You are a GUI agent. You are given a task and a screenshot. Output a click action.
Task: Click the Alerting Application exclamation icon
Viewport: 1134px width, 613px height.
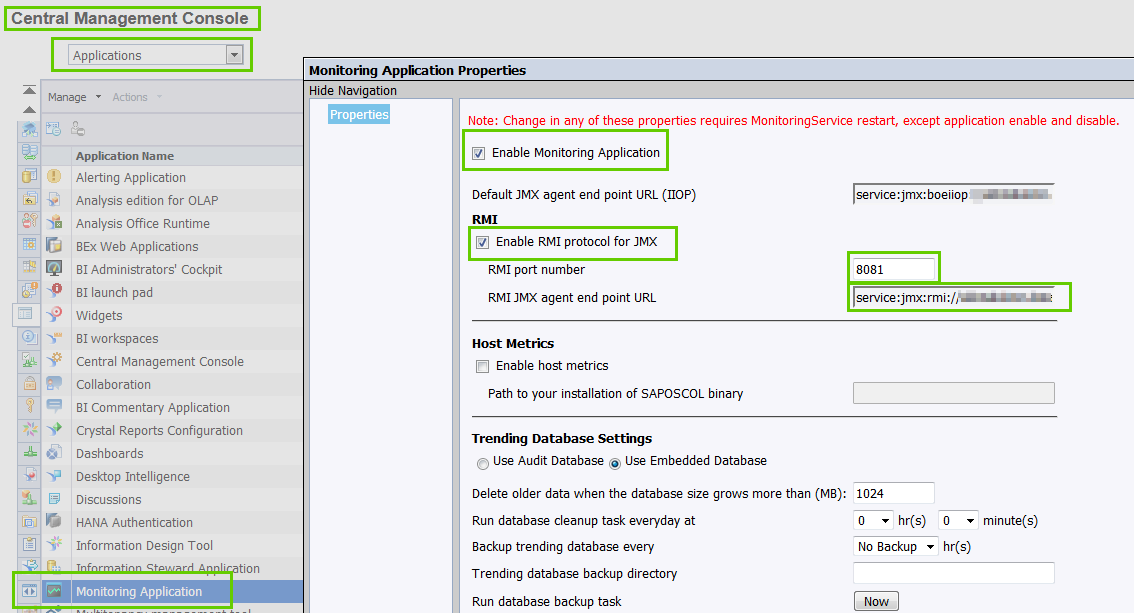54,176
